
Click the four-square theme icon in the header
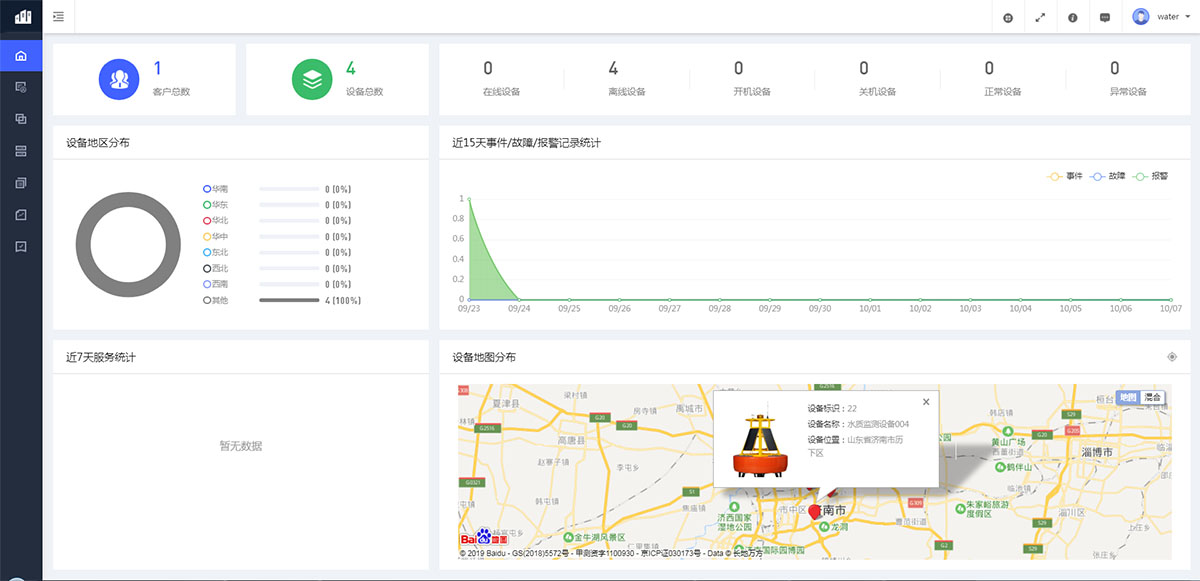(x=1008, y=17)
